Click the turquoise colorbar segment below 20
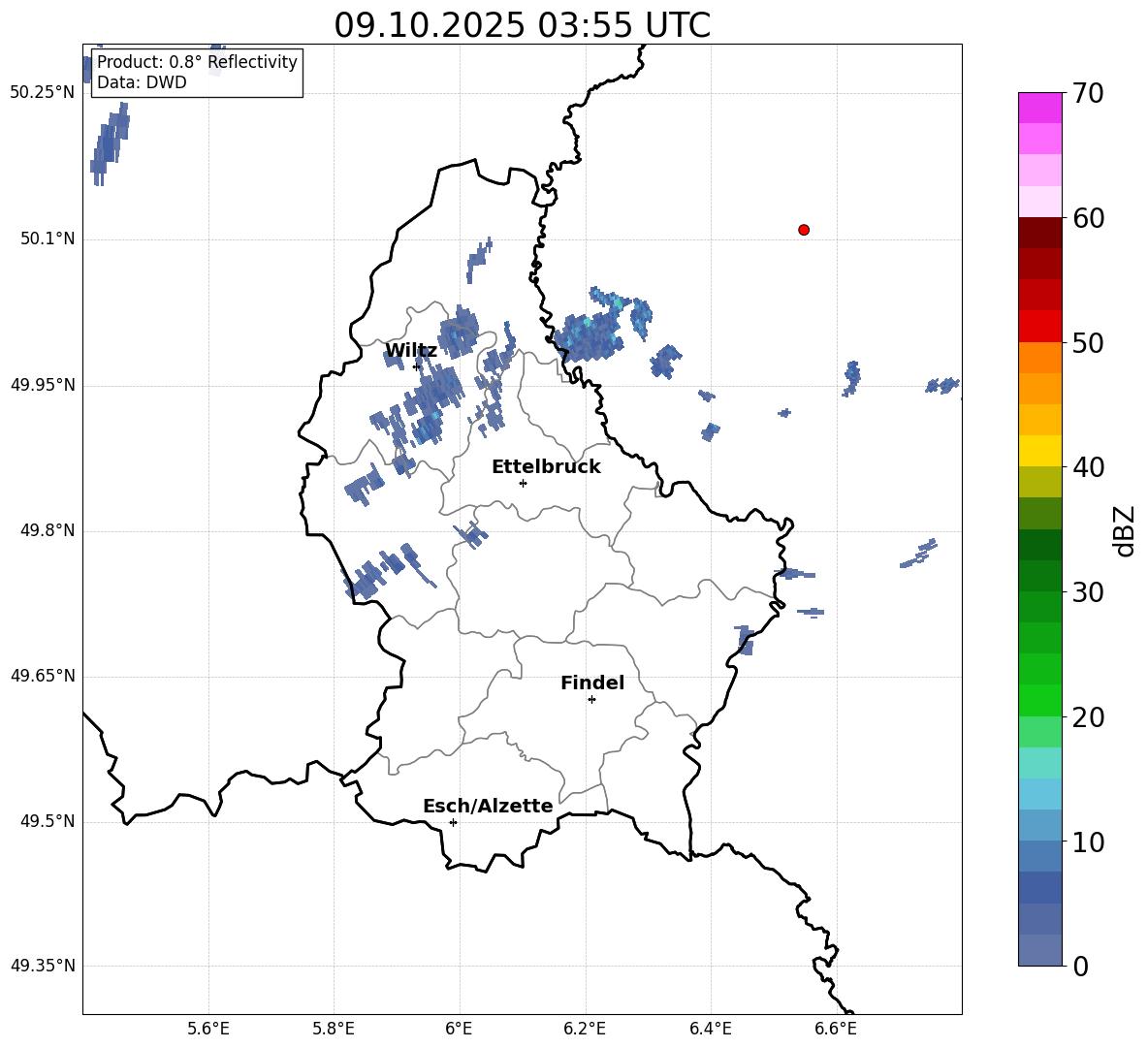 [x=1039, y=763]
